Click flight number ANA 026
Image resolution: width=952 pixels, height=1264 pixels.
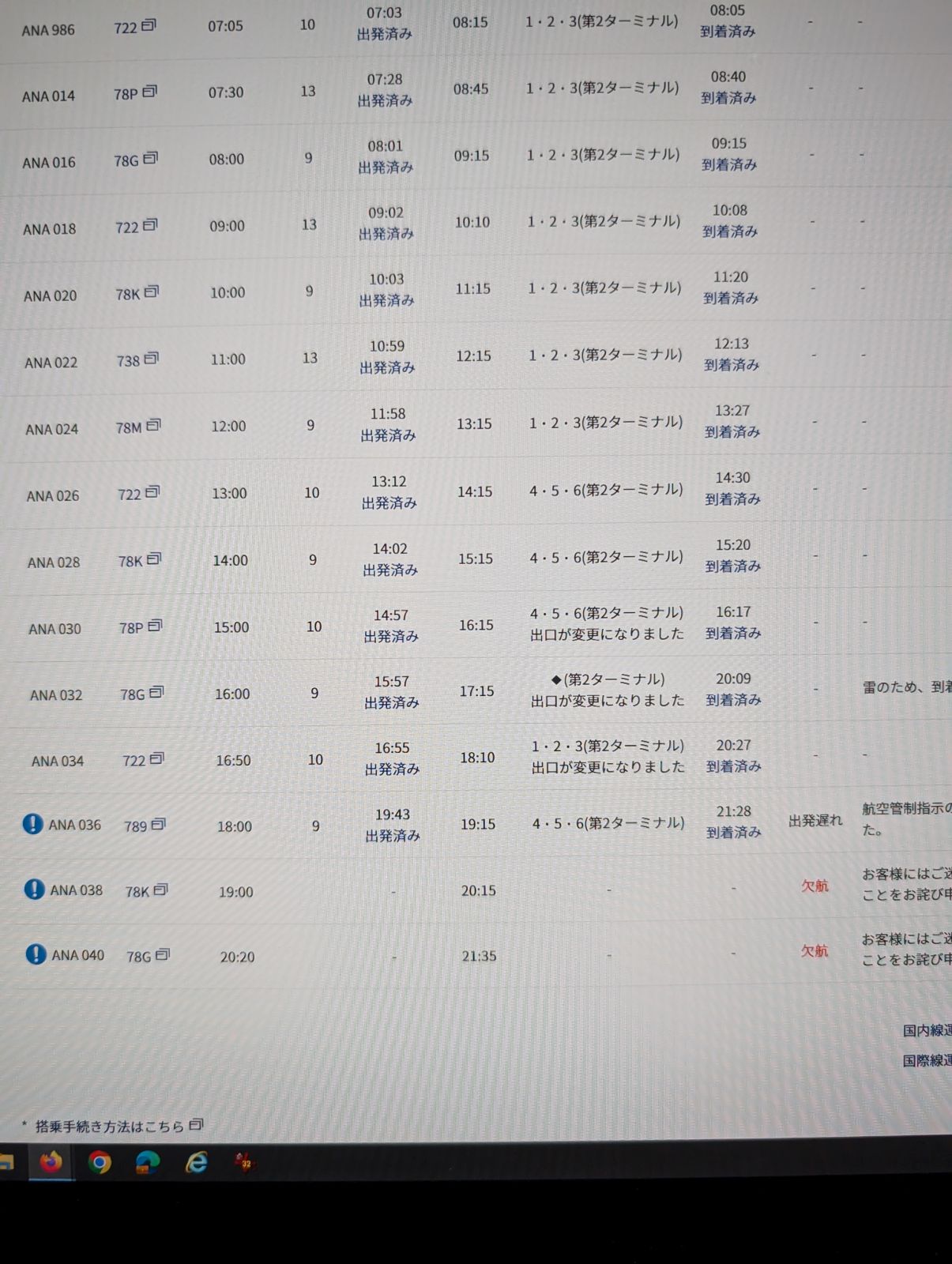[x=53, y=496]
